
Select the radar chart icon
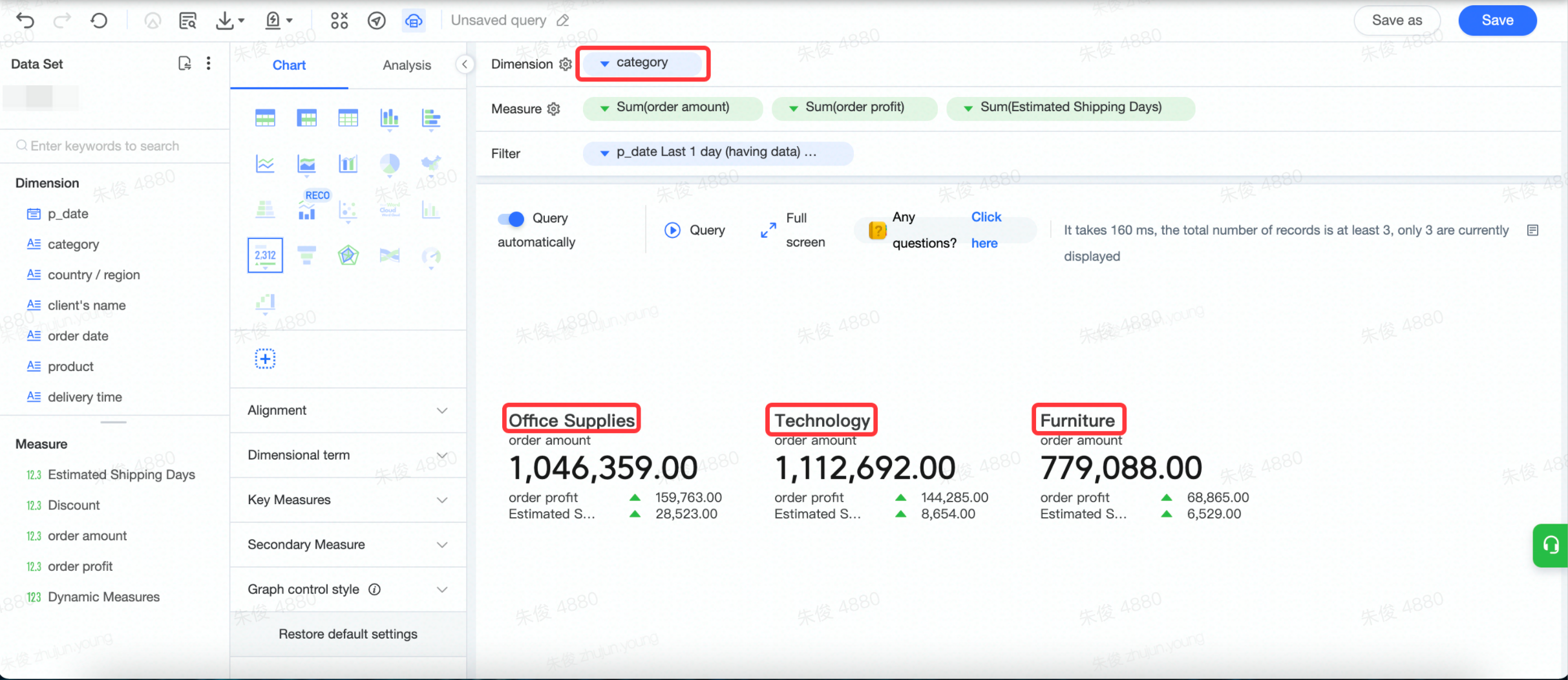point(348,255)
